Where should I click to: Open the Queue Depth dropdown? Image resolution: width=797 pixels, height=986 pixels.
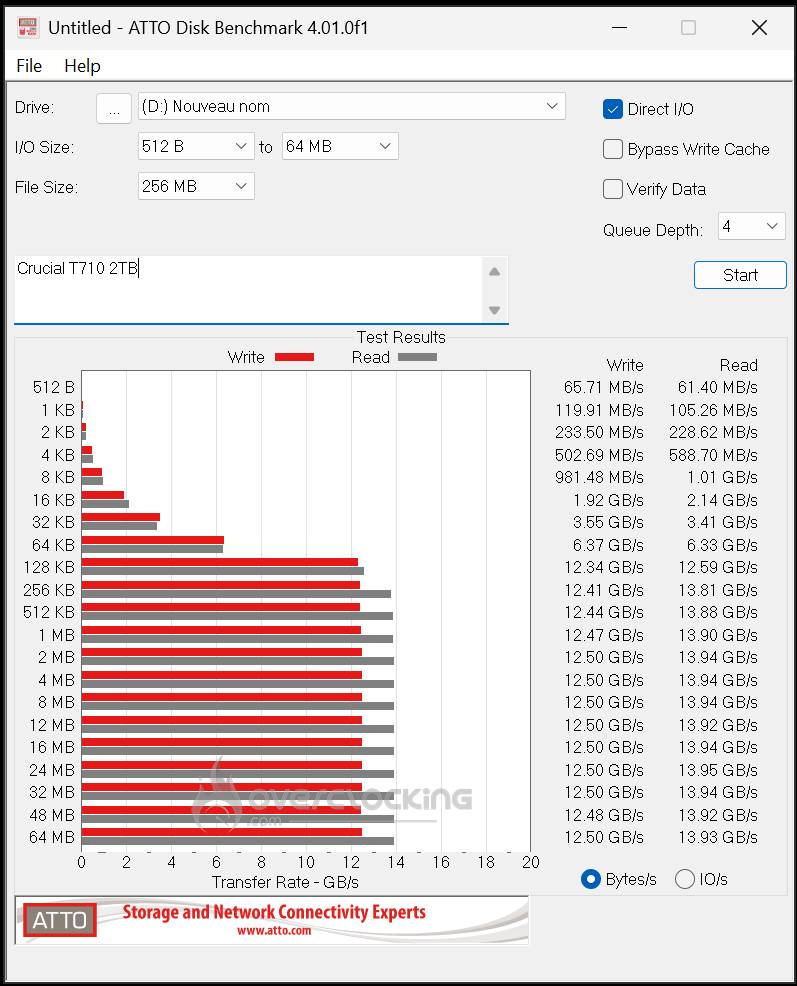point(752,226)
